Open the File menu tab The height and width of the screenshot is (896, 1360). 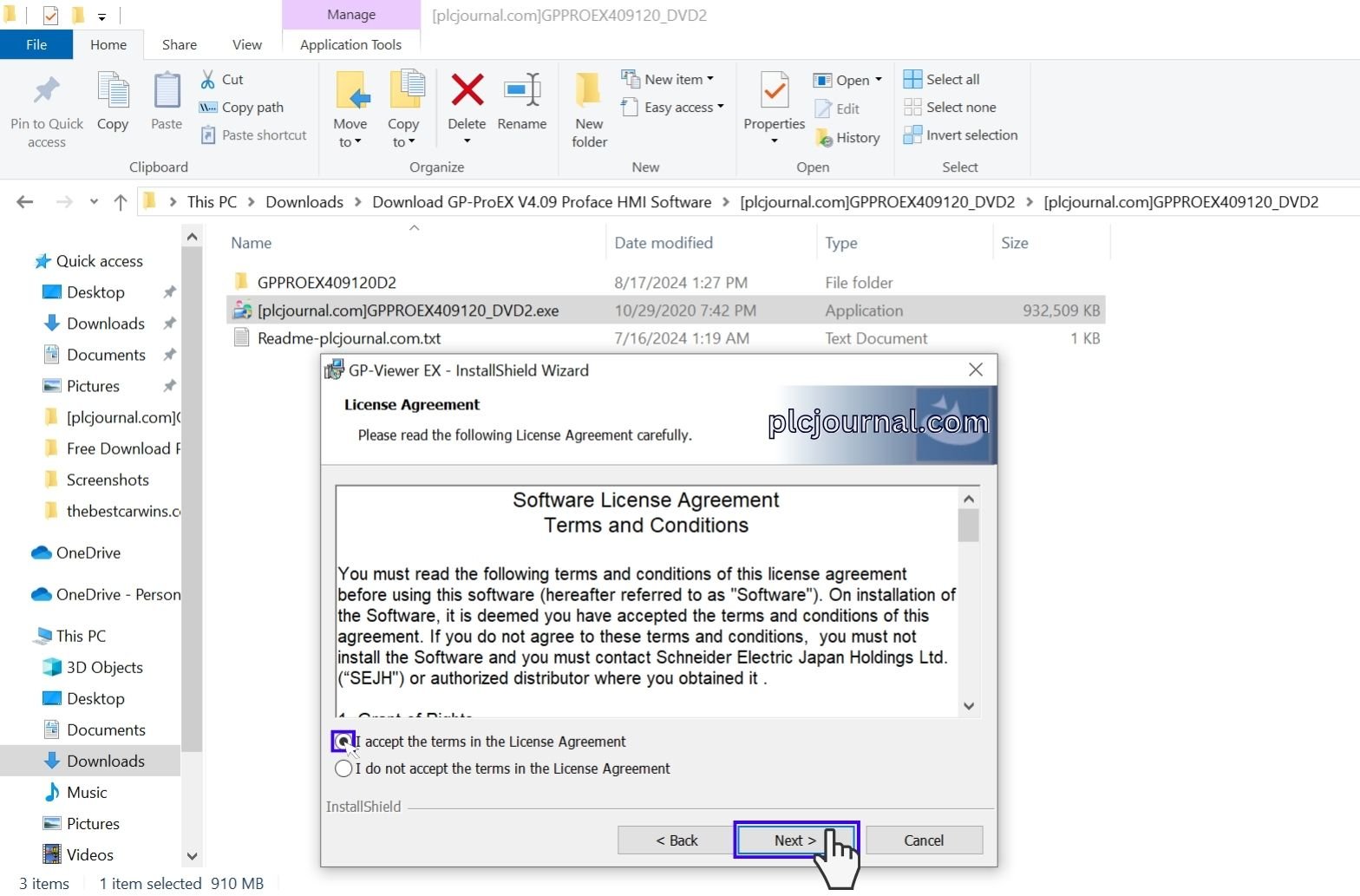point(36,45)
